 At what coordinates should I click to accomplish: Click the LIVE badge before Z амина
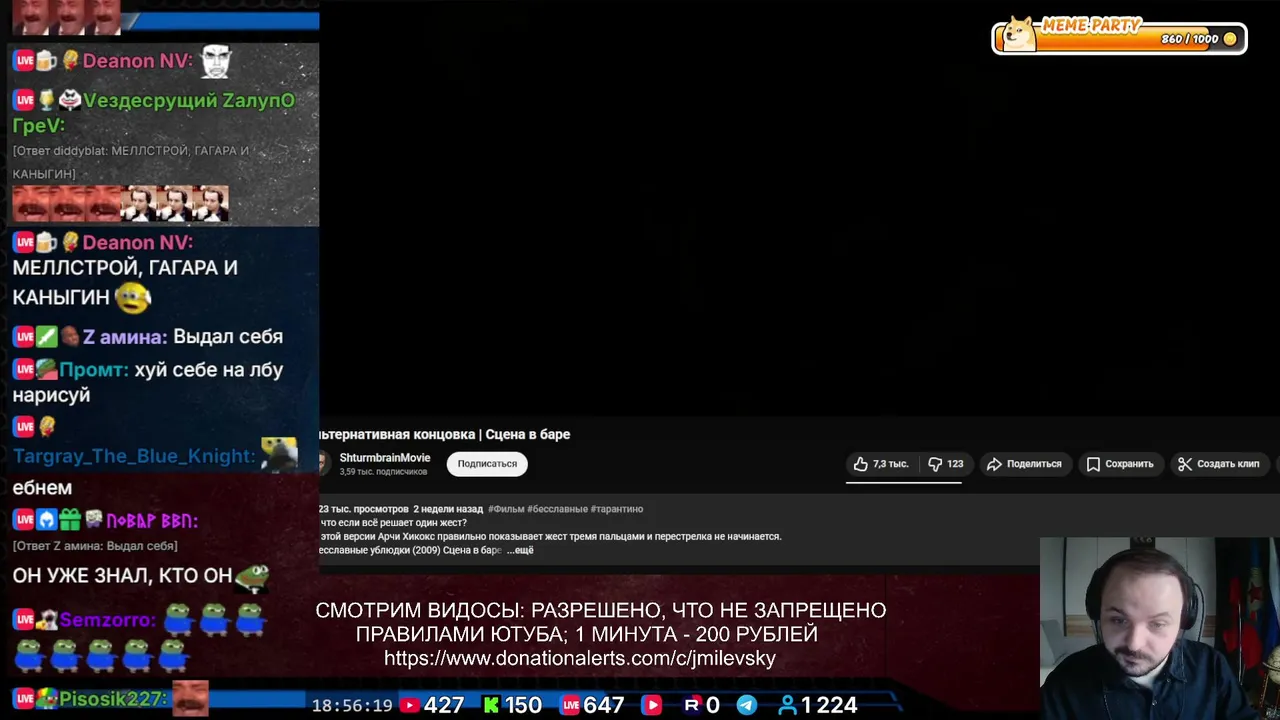pyautogui.click(x=24, y=337)
